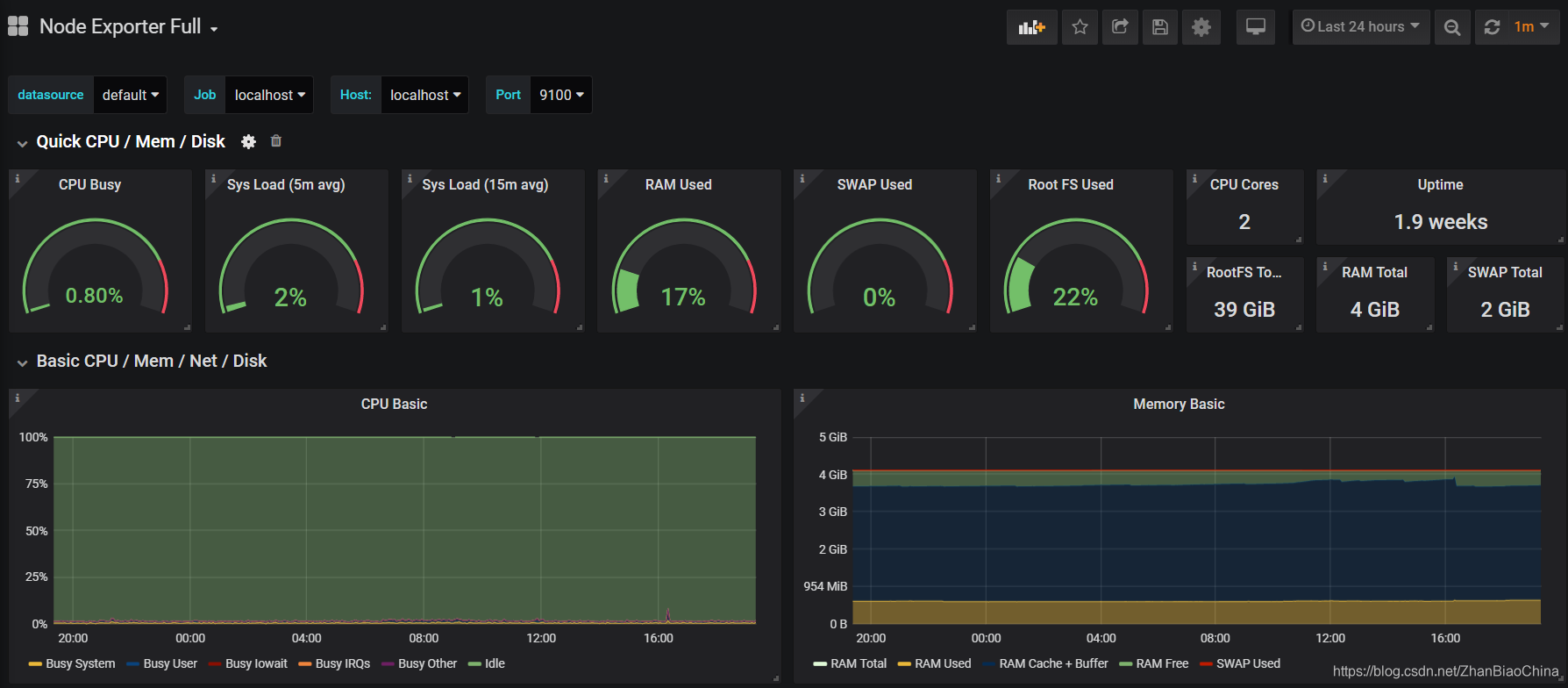The image size is (1568, 688).
Task: Toggle Busy Other series in legend
Action: coord(428,663)
